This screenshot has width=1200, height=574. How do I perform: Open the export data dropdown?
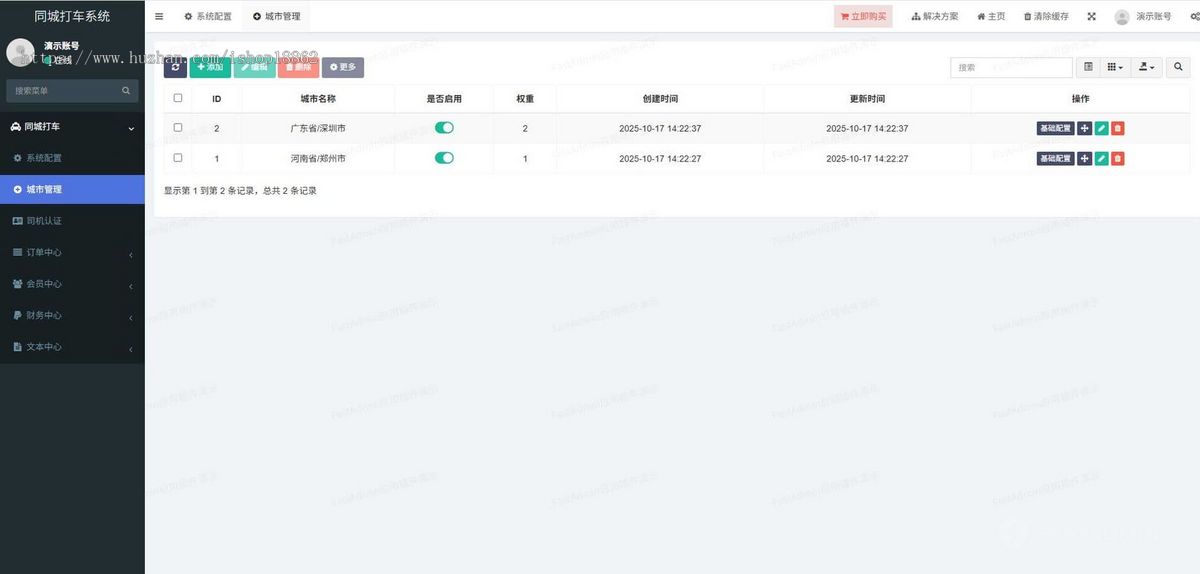pos(1147,67)
